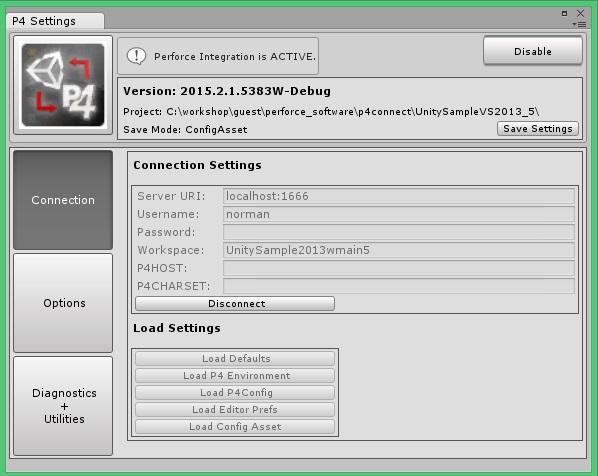Viewport: 598px width, 476px height.
Task: Click Perforce Integration is ACTIVE message
Action: click(235, 56)
